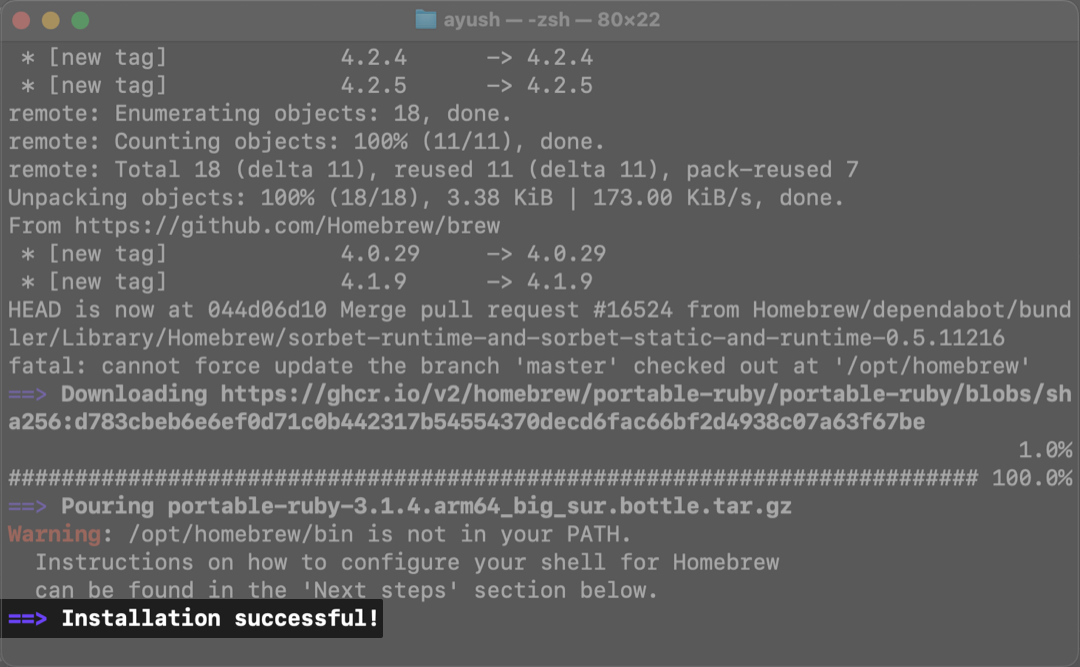Click the 4.2.5 new tag entry
This screenshot has height=667, width=1080.
tap(373, 86)
